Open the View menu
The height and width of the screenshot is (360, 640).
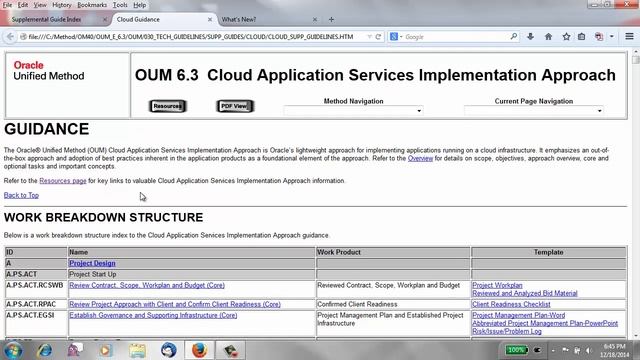pos(40,5)
